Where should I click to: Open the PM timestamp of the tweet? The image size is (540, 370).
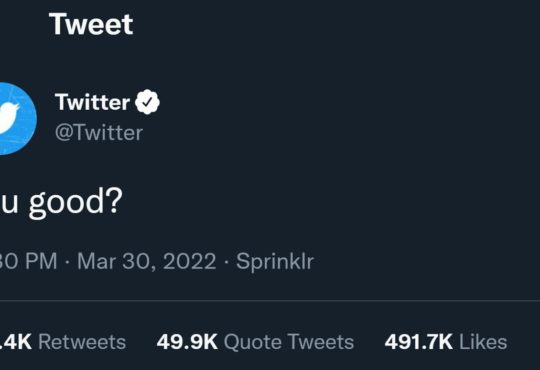pos(29,261)
